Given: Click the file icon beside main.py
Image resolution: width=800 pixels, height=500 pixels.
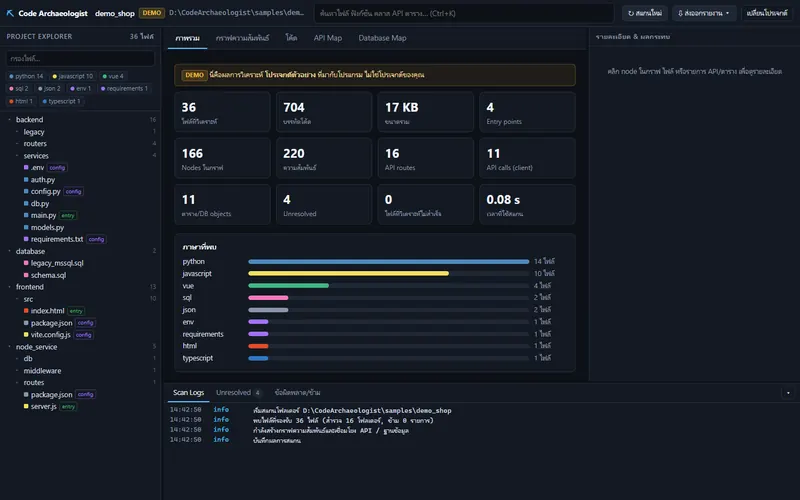Looking at the screenshot, I should point(26,215).
